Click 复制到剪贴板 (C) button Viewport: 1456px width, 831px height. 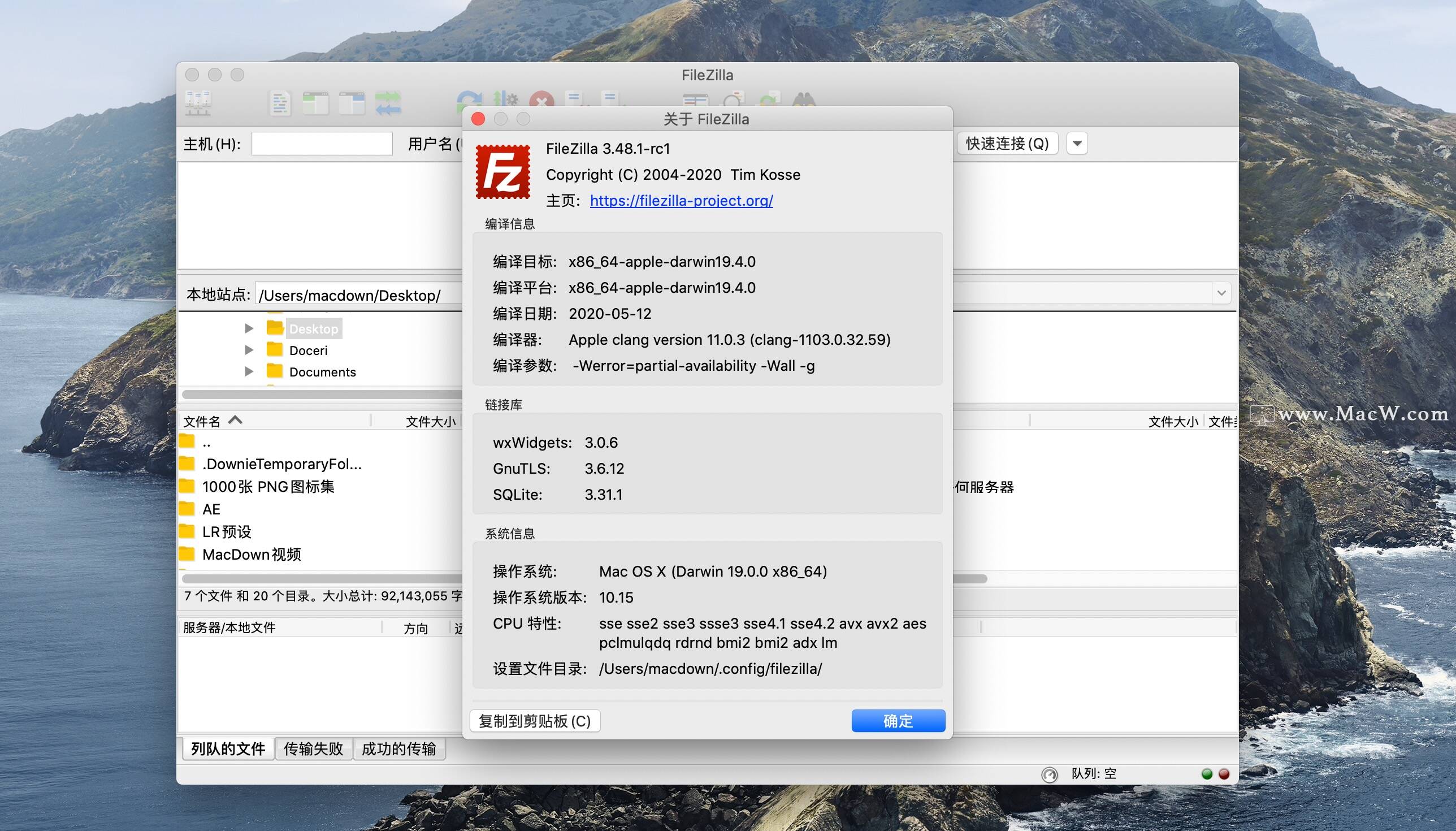pos(535,721)
